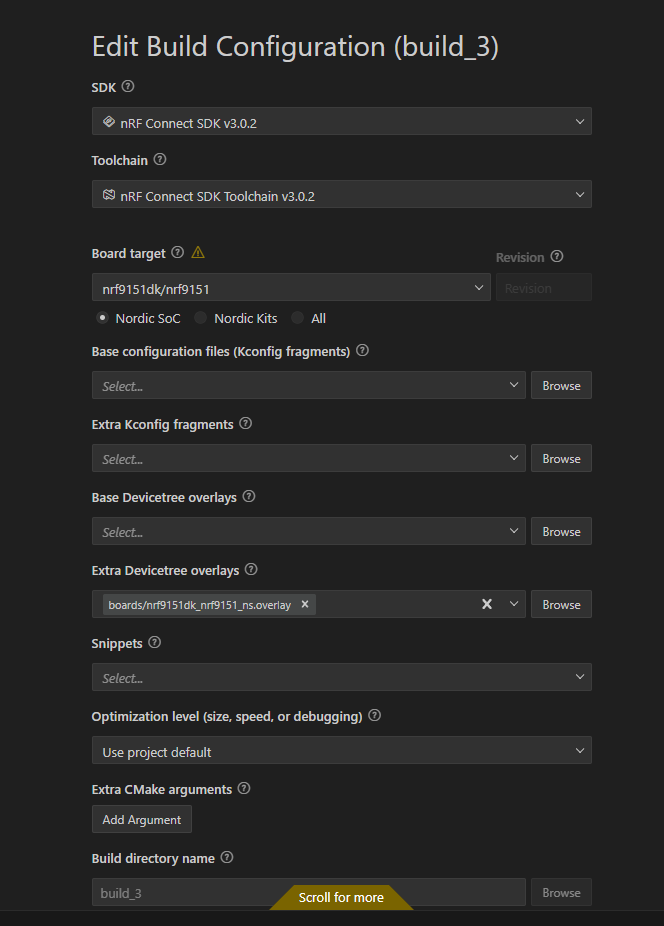This screenshot has width=664, height=926.
Task: Open the Board target dropdown
Action: coord(291,287)
